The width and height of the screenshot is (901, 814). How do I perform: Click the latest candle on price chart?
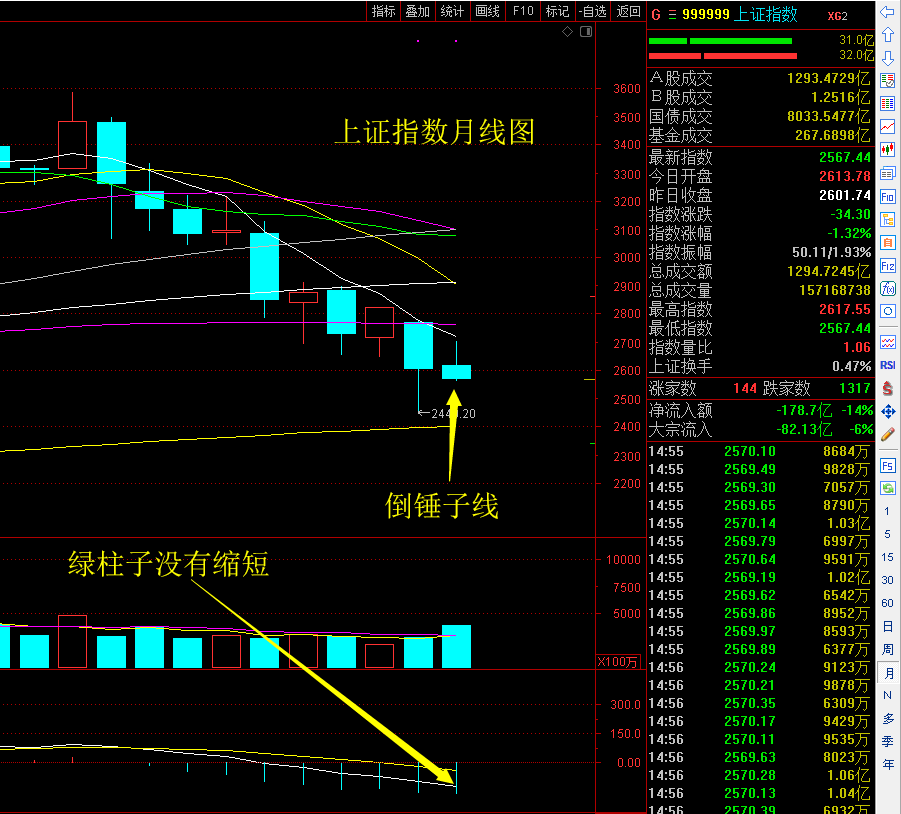click(456, 372)
